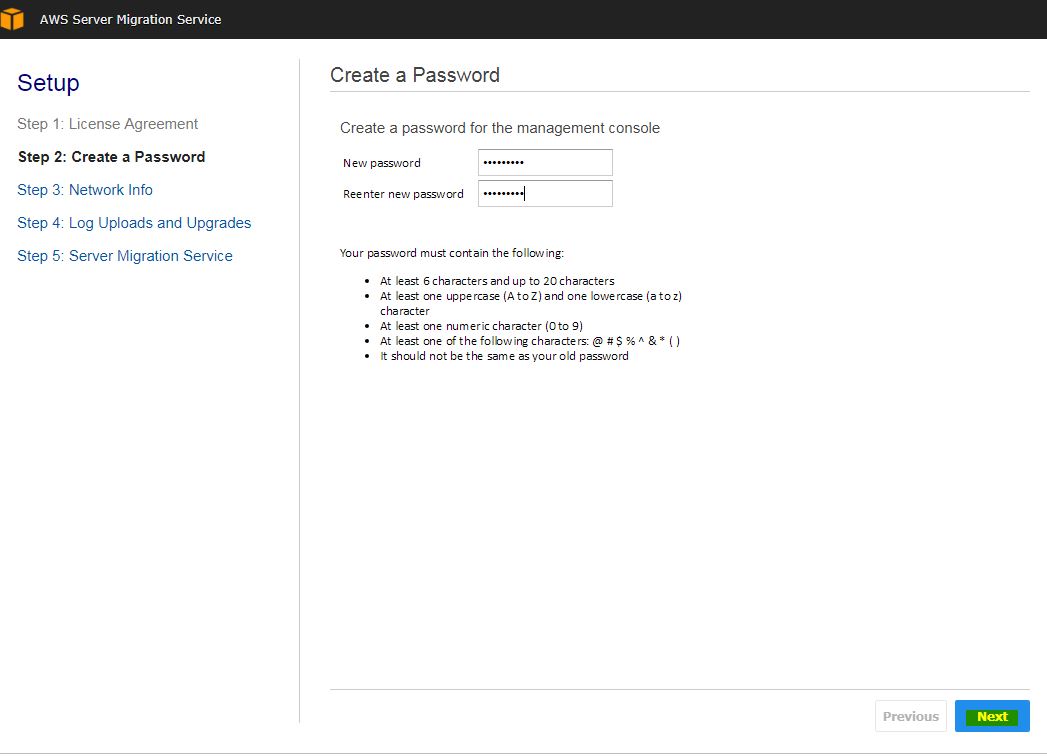Click the numeric character requirement bullet
Image resolution: width=1047 pixels, height=756 pixels.
point(481,326)
